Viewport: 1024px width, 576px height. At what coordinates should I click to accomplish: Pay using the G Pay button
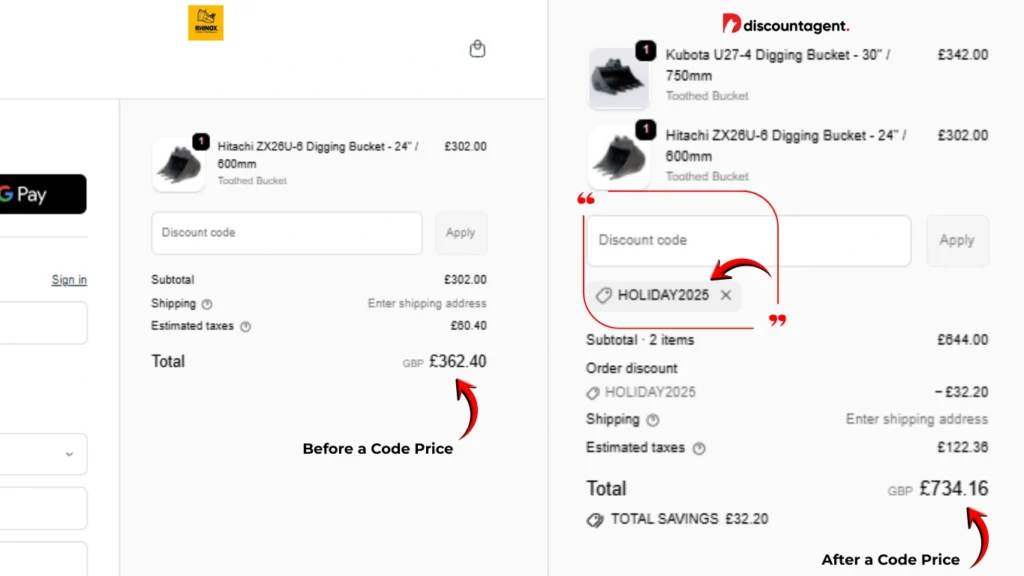tap(40, 194)
